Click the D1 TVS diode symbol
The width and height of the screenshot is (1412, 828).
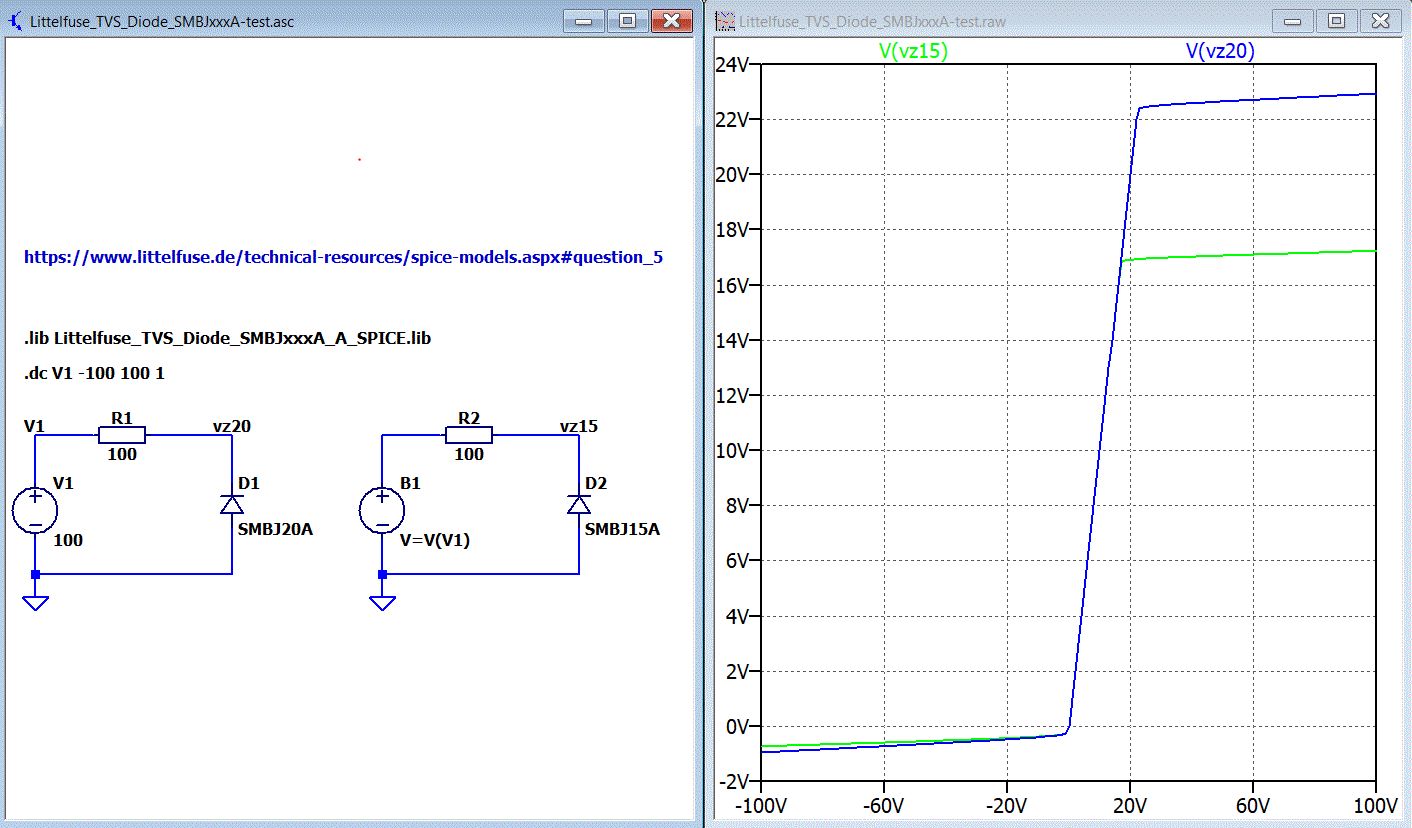click(x=232, y=506)
